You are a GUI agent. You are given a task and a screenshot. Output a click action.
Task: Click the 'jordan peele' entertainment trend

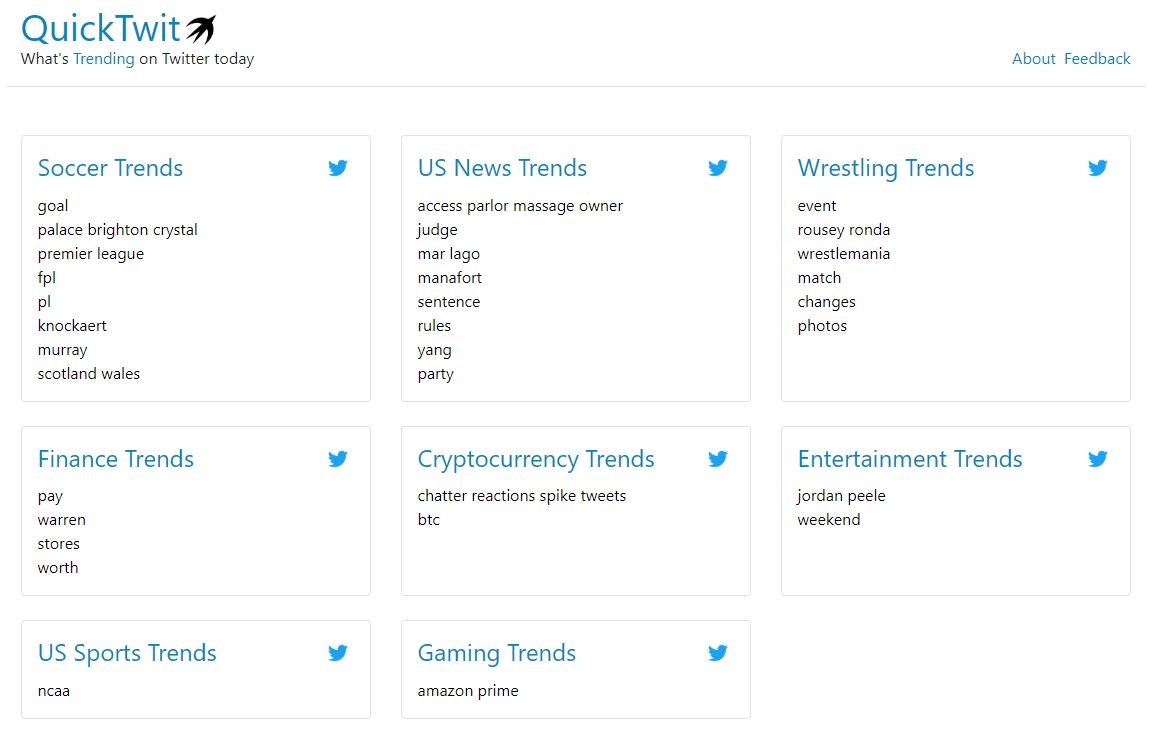point(841,496)
